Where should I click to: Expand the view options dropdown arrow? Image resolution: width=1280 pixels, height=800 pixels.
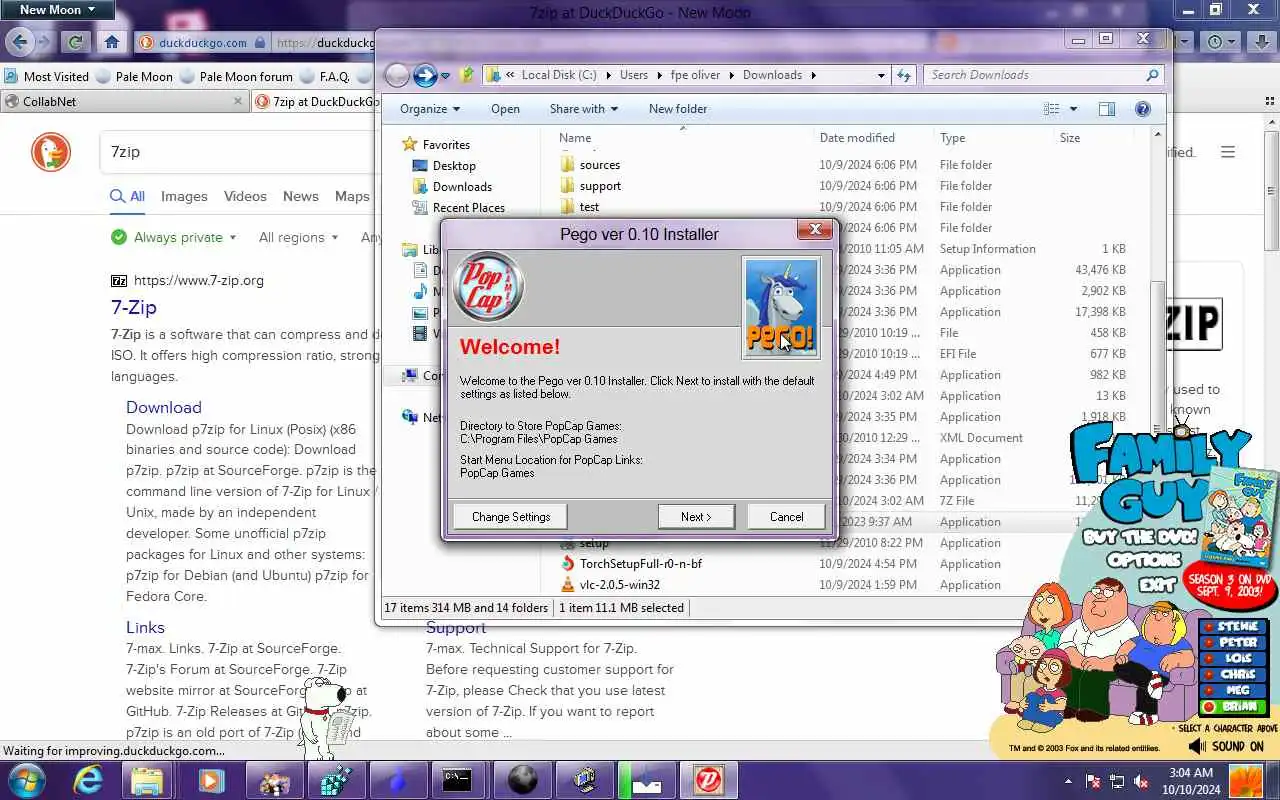(x=1073, y=109)
